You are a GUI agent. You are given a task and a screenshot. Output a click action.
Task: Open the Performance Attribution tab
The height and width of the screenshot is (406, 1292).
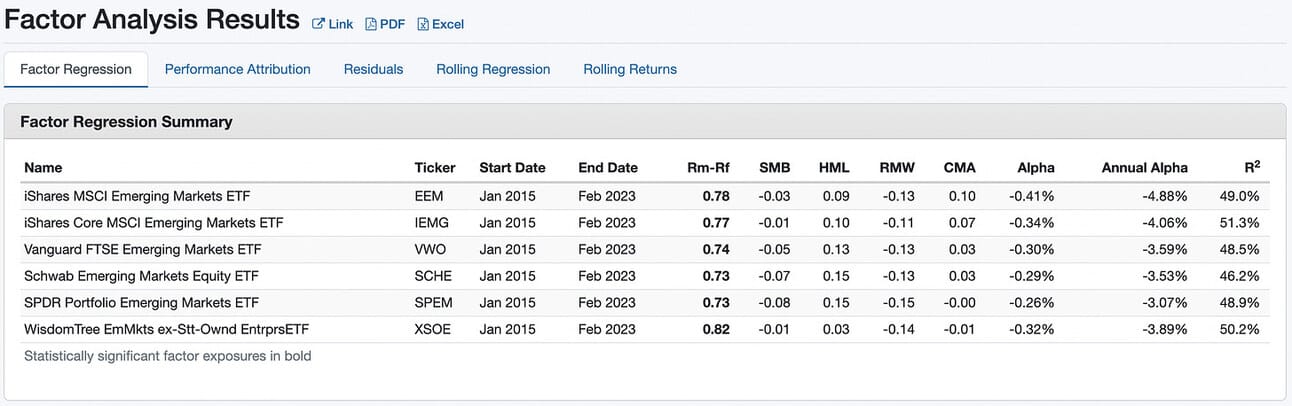point(238,69)
